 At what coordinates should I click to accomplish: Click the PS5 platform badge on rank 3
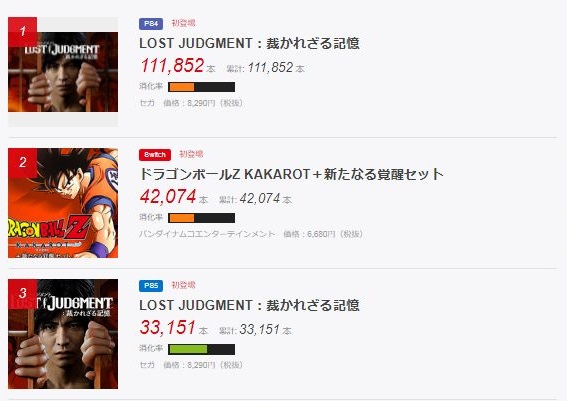pyautogui.click(x=151, y=286)
